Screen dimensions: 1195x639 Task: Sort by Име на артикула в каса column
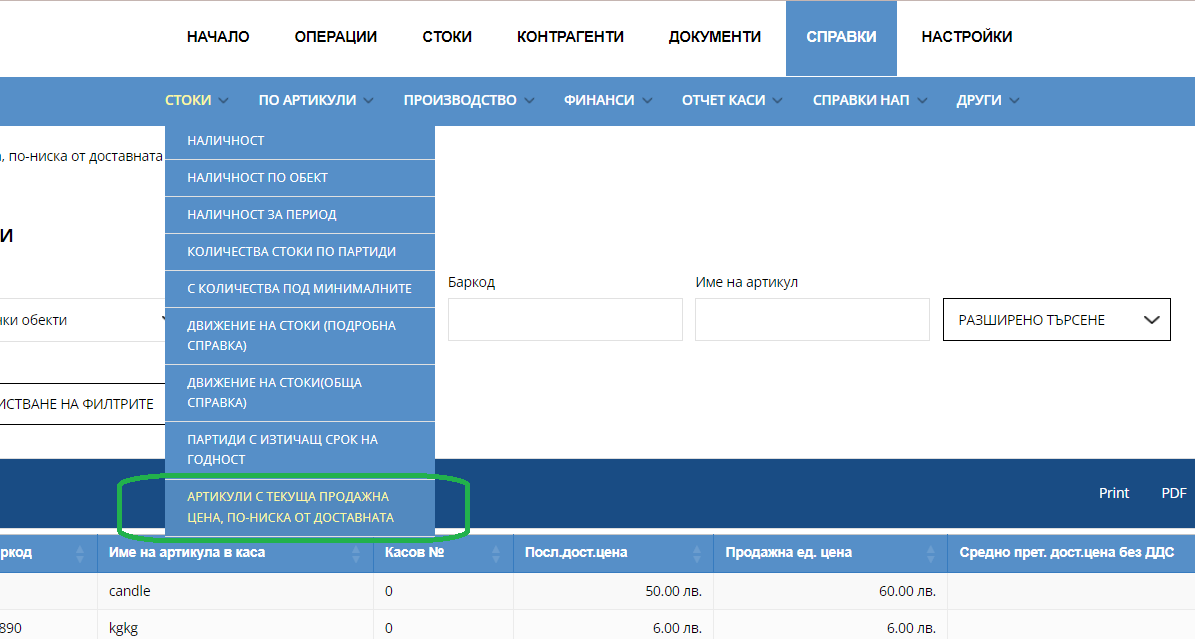pyautogui.click(x=235, y=553)
